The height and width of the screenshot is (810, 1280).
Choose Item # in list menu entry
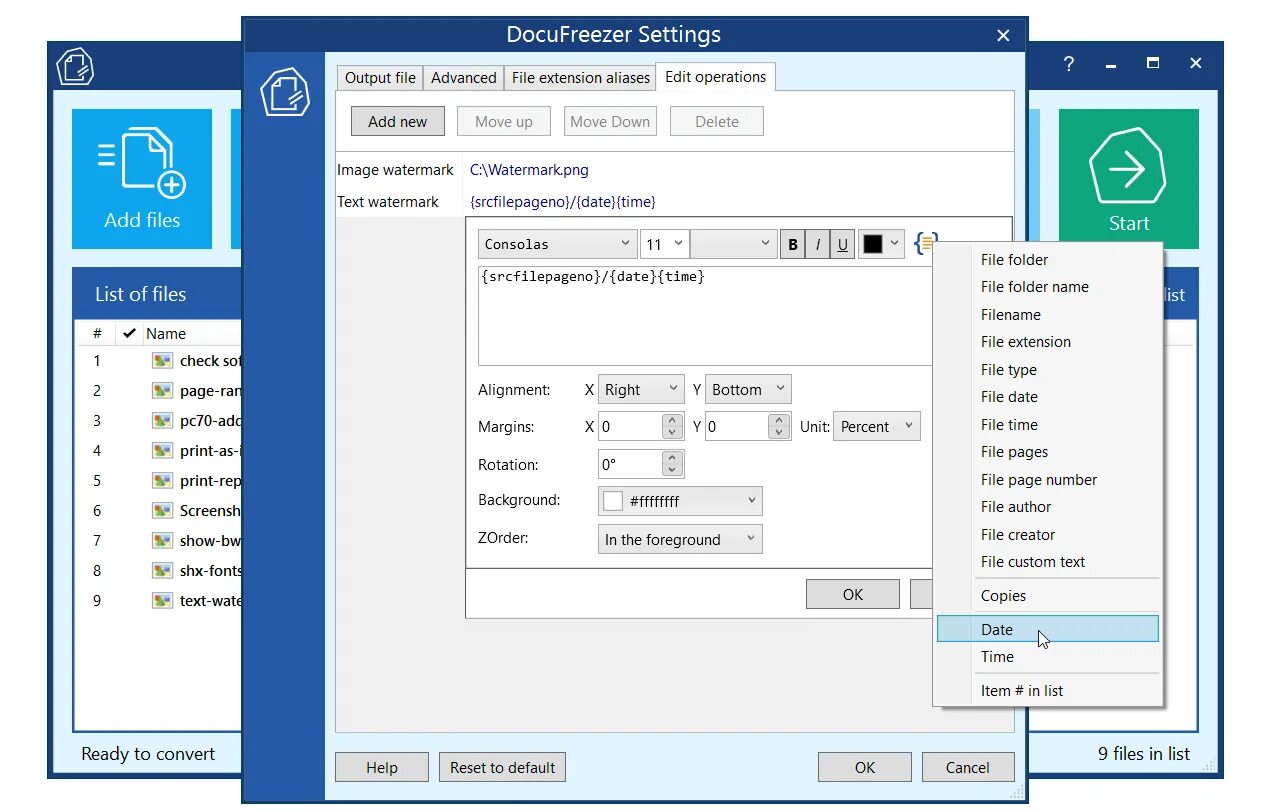click(x=1048, y=691)
